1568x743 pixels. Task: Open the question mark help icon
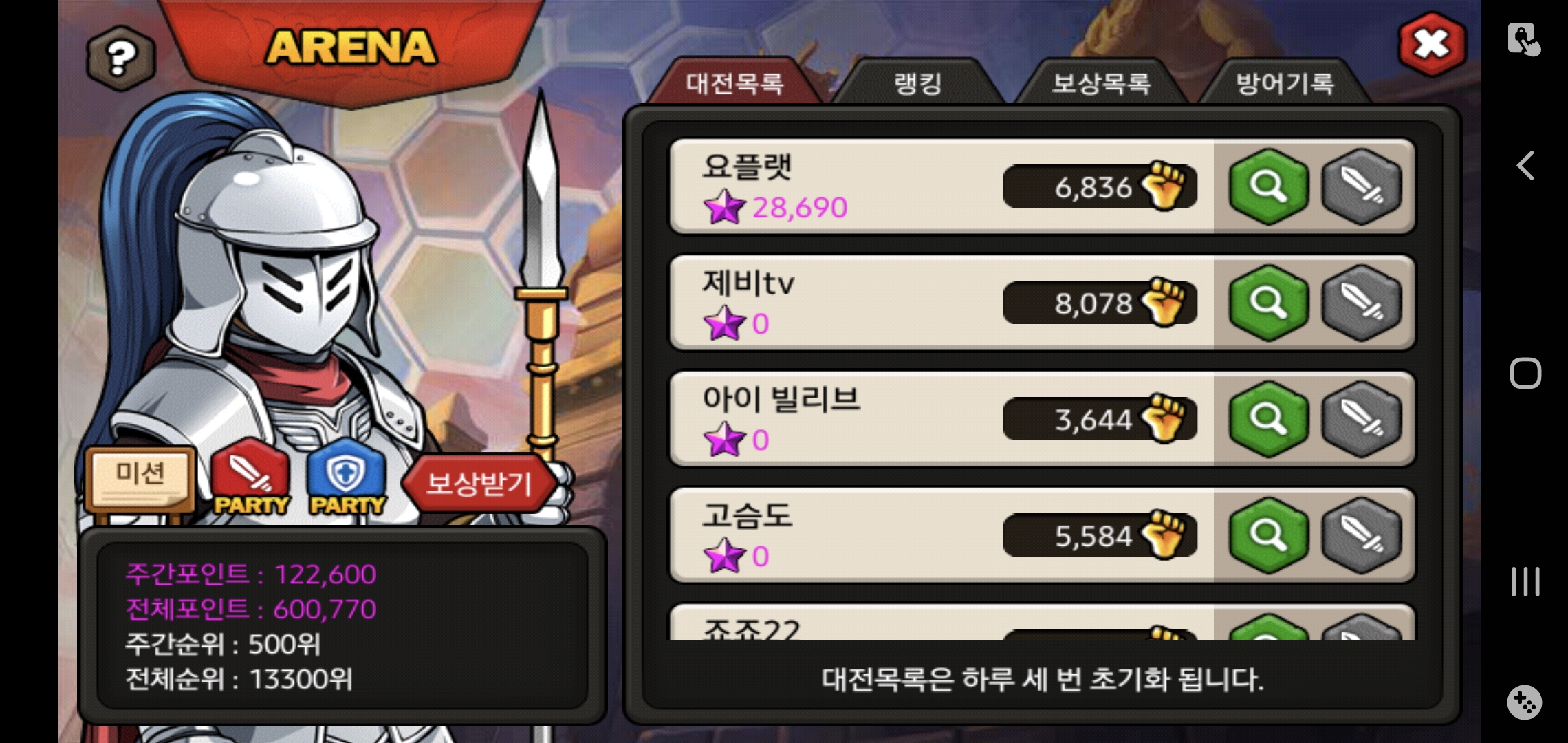tap(120, 58)
